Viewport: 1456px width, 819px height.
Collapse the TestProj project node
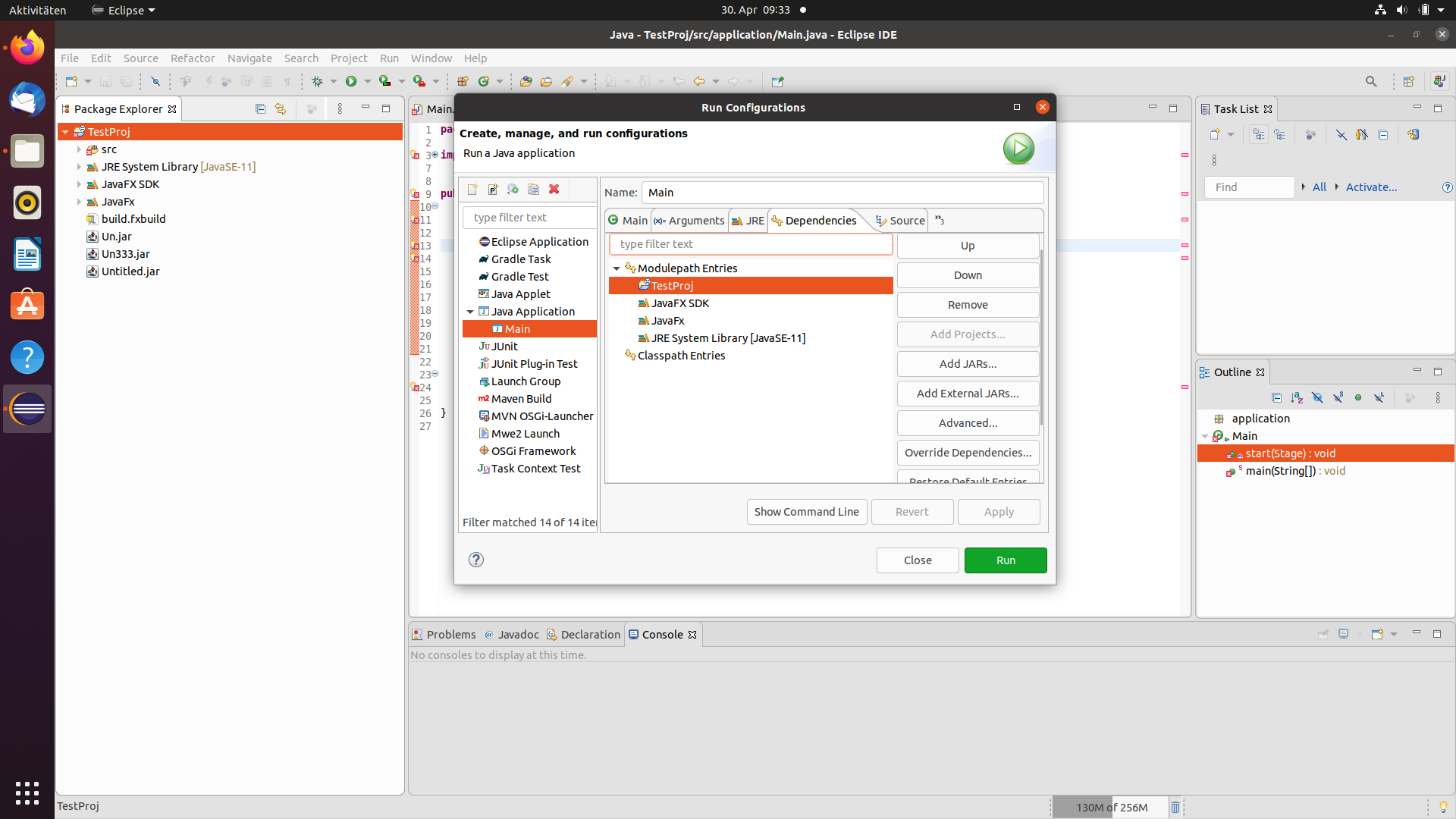(66, 132)
